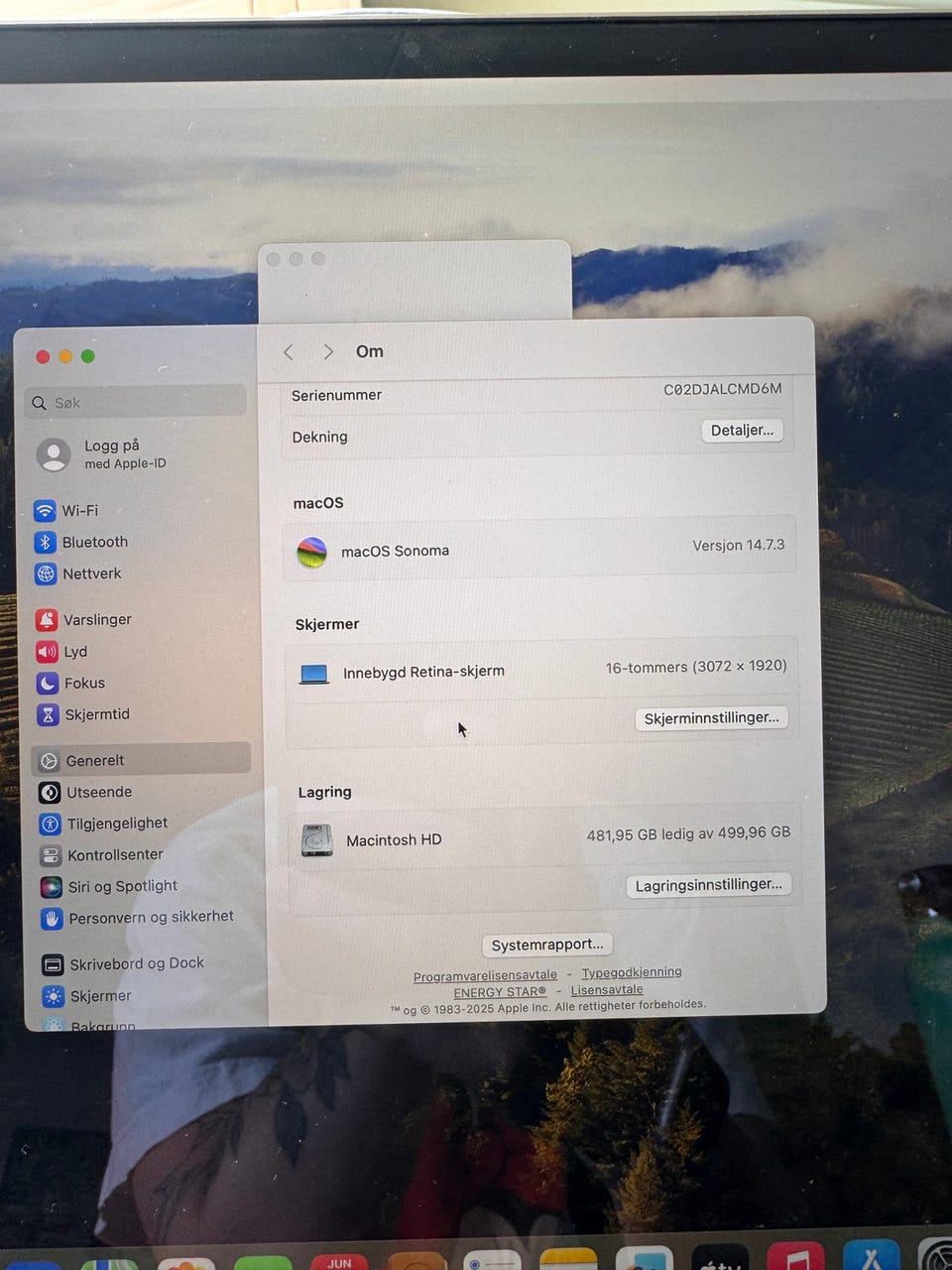Click the Dekning label
This screenshot has height=1270, width=952.
click(x=319, y=437)
